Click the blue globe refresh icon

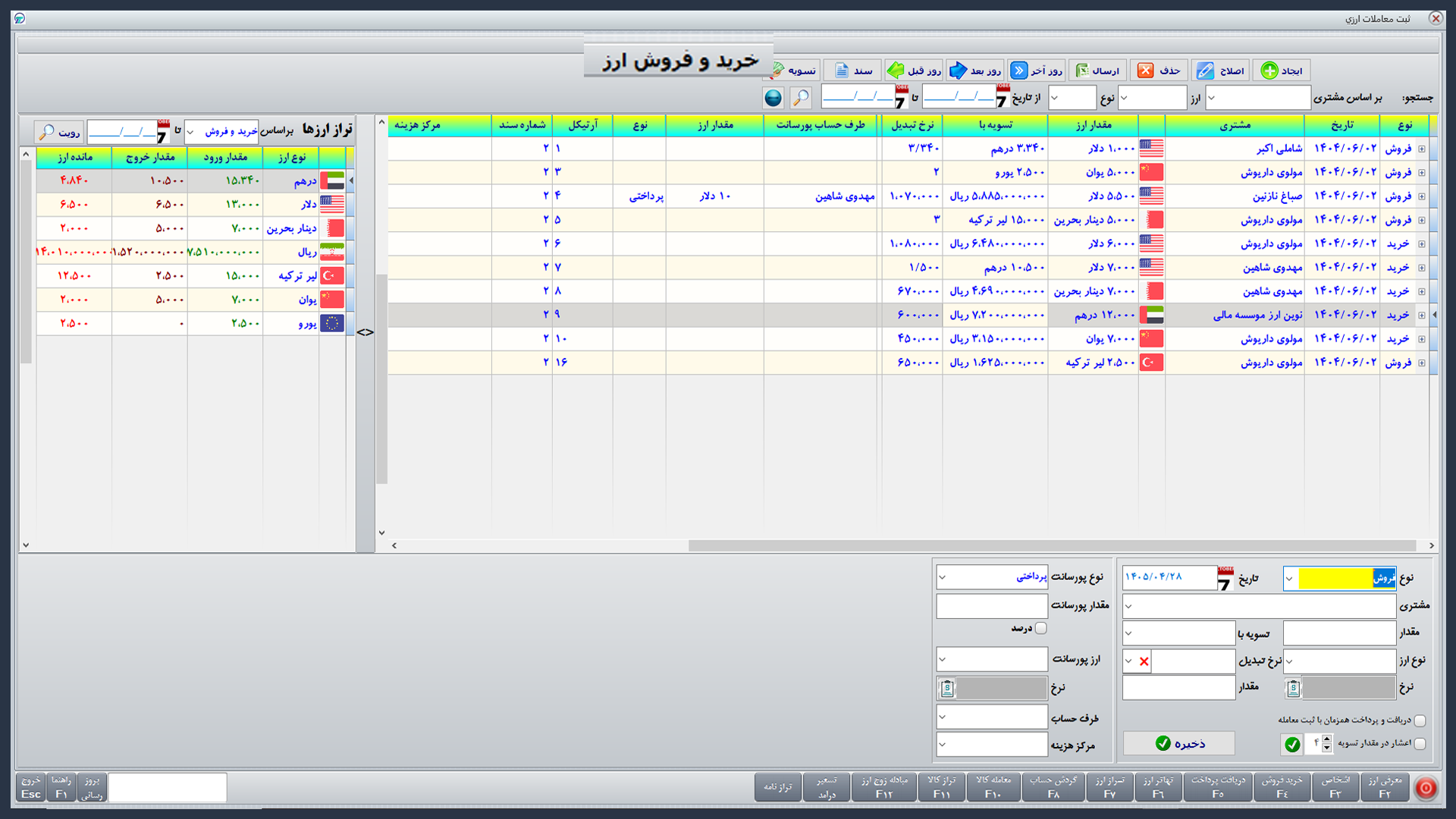pyautogui.click(x=773, y=97)
